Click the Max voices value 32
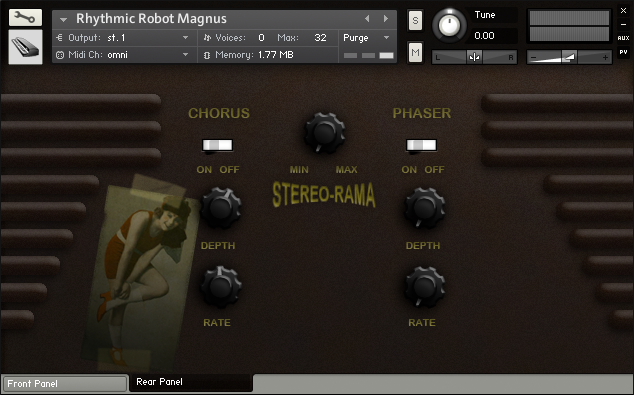Viewport: 634px width, 395px height. click(320, 38)
